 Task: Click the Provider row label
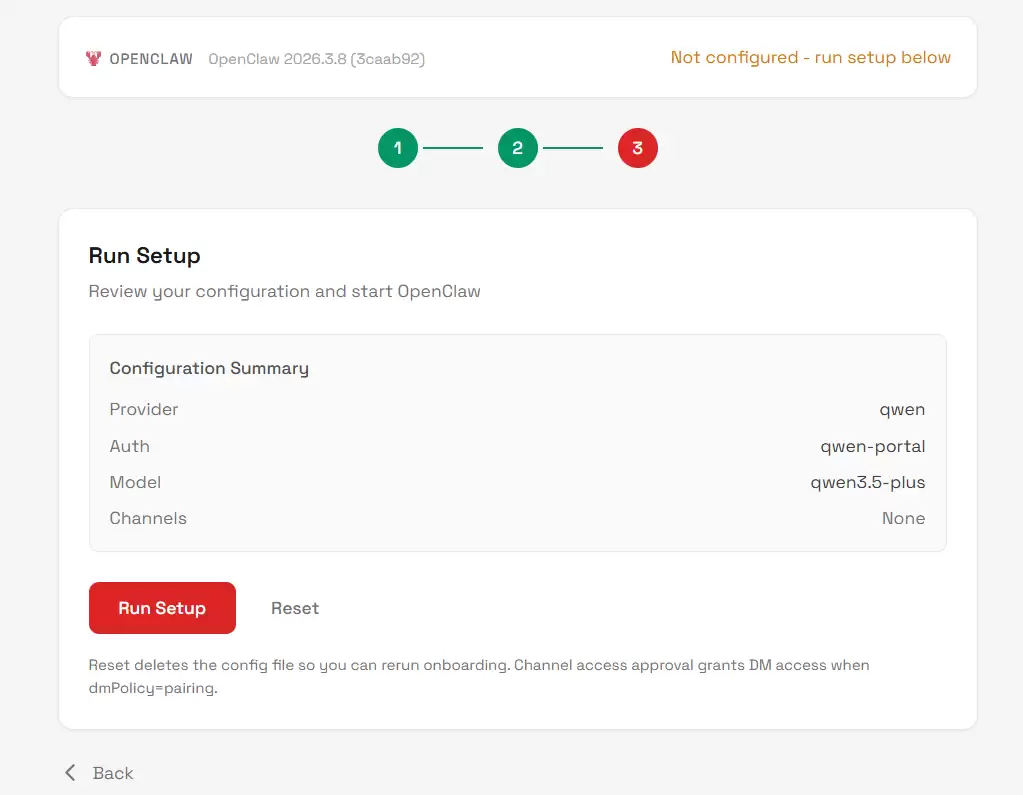coord(144,409)
